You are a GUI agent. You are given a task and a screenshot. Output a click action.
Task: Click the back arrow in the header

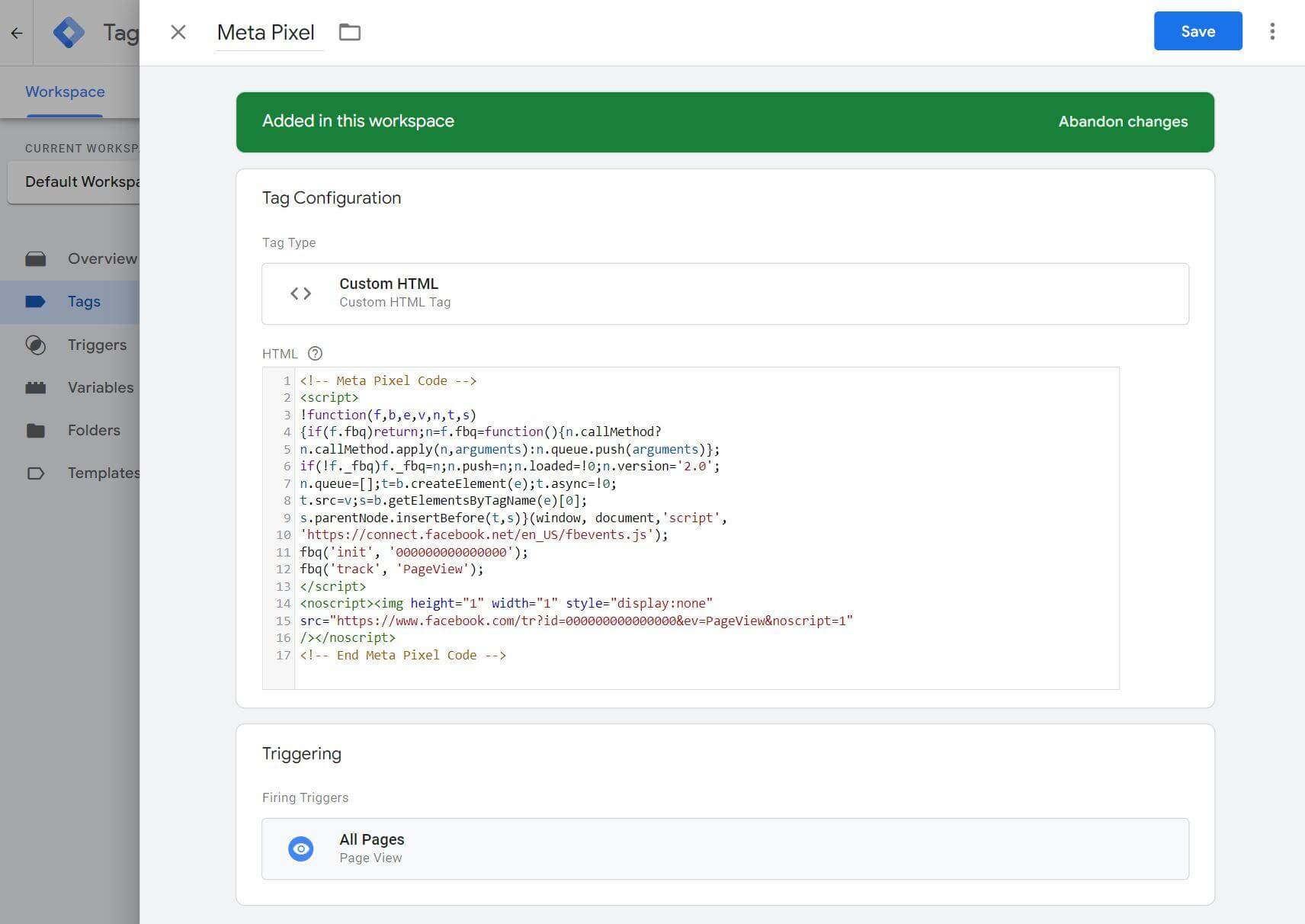tap(17, 33)
